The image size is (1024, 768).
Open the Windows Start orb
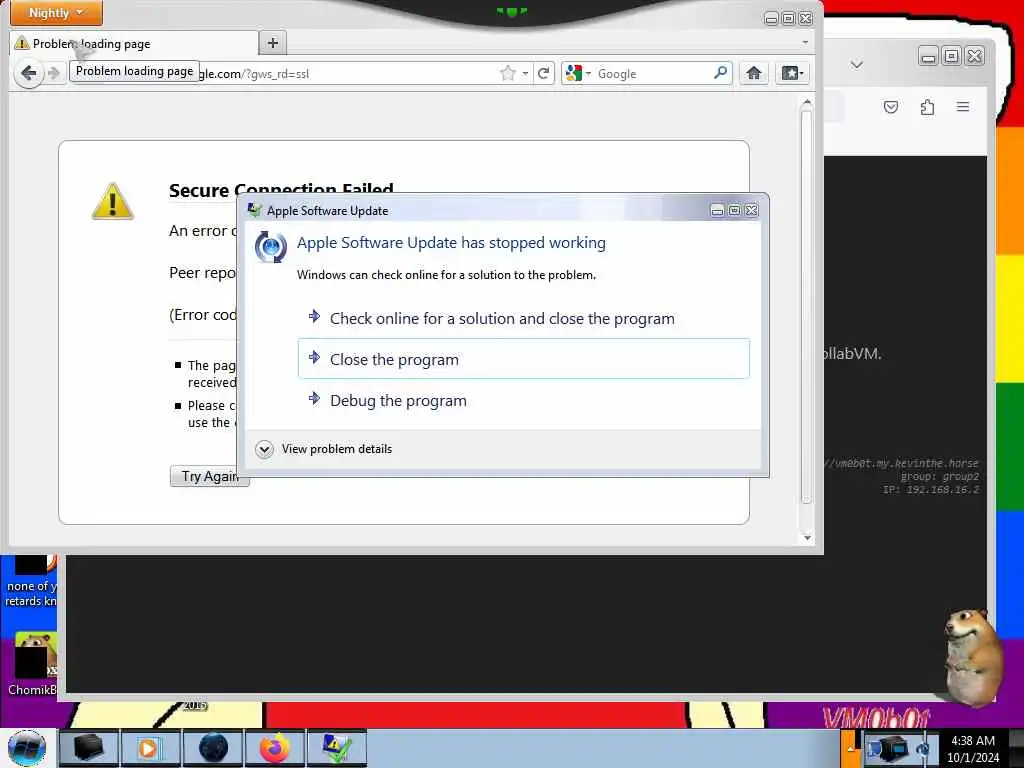(x=27, y=748)
